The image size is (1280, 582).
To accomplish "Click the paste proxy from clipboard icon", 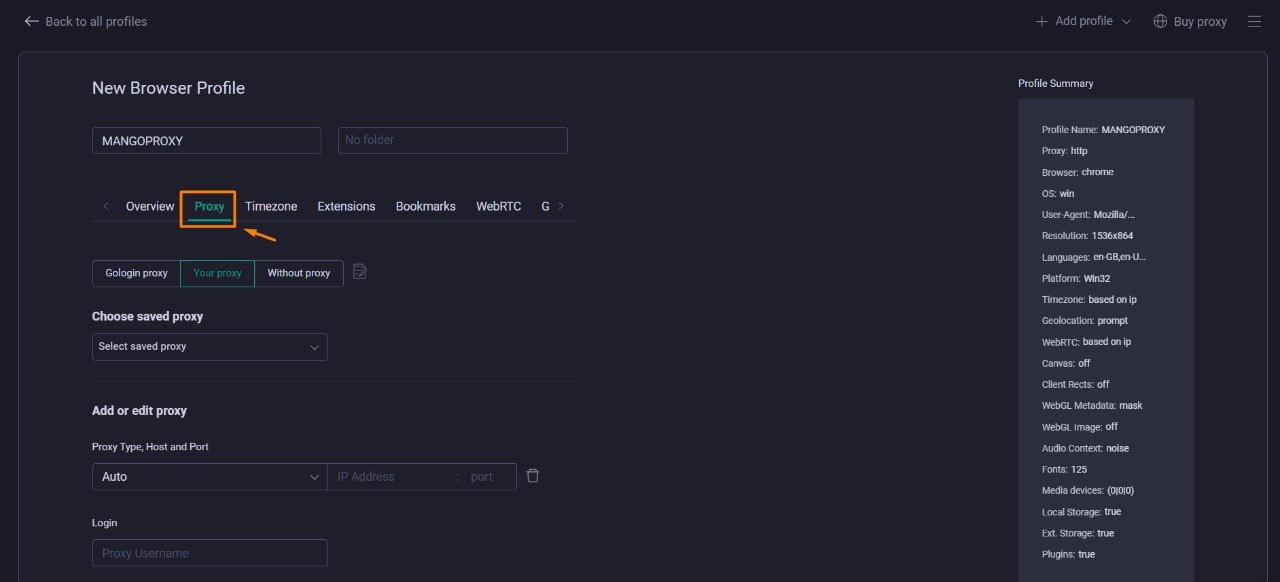I will point(359,271).
